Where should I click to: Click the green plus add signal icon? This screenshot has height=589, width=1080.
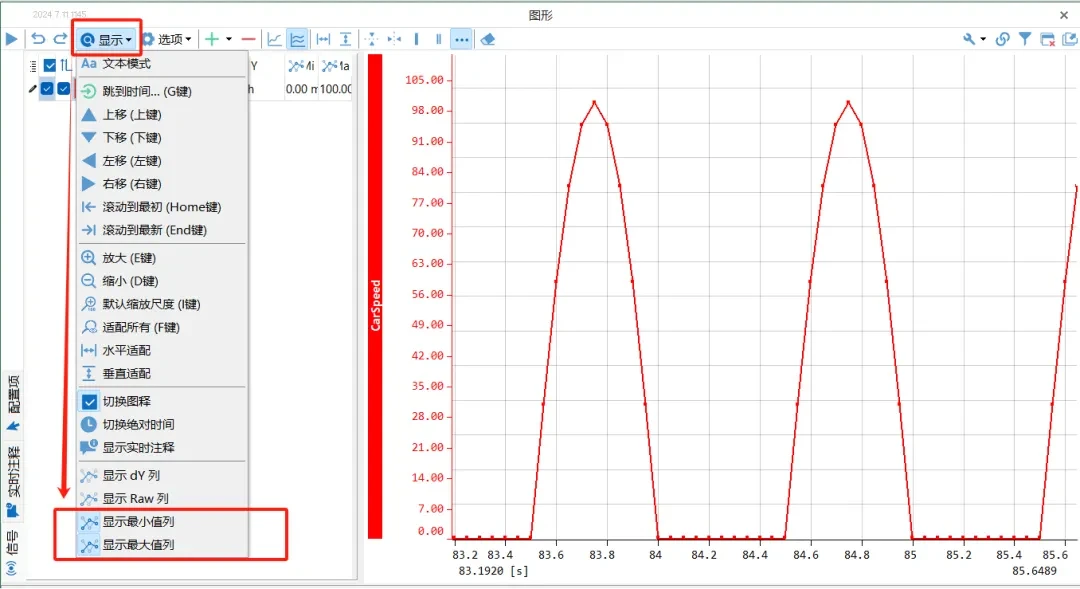point(212,39)
